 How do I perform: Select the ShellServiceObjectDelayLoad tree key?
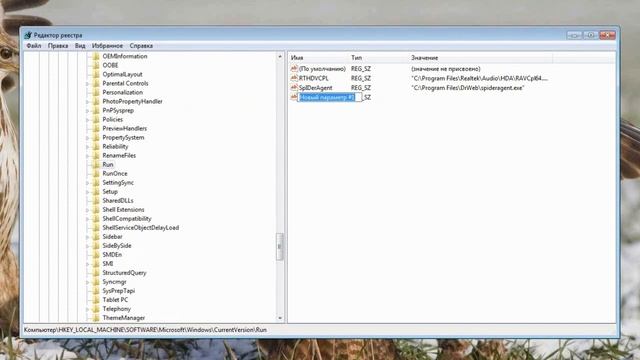click(140, 228)
